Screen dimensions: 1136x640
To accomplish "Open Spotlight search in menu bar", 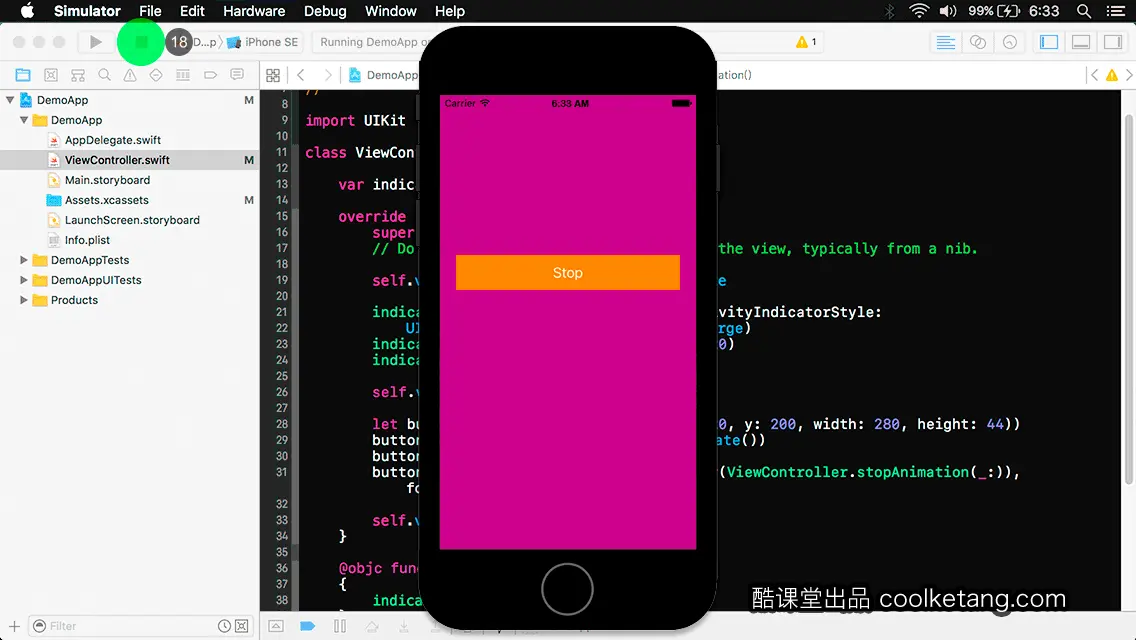I will point(1084,11).
